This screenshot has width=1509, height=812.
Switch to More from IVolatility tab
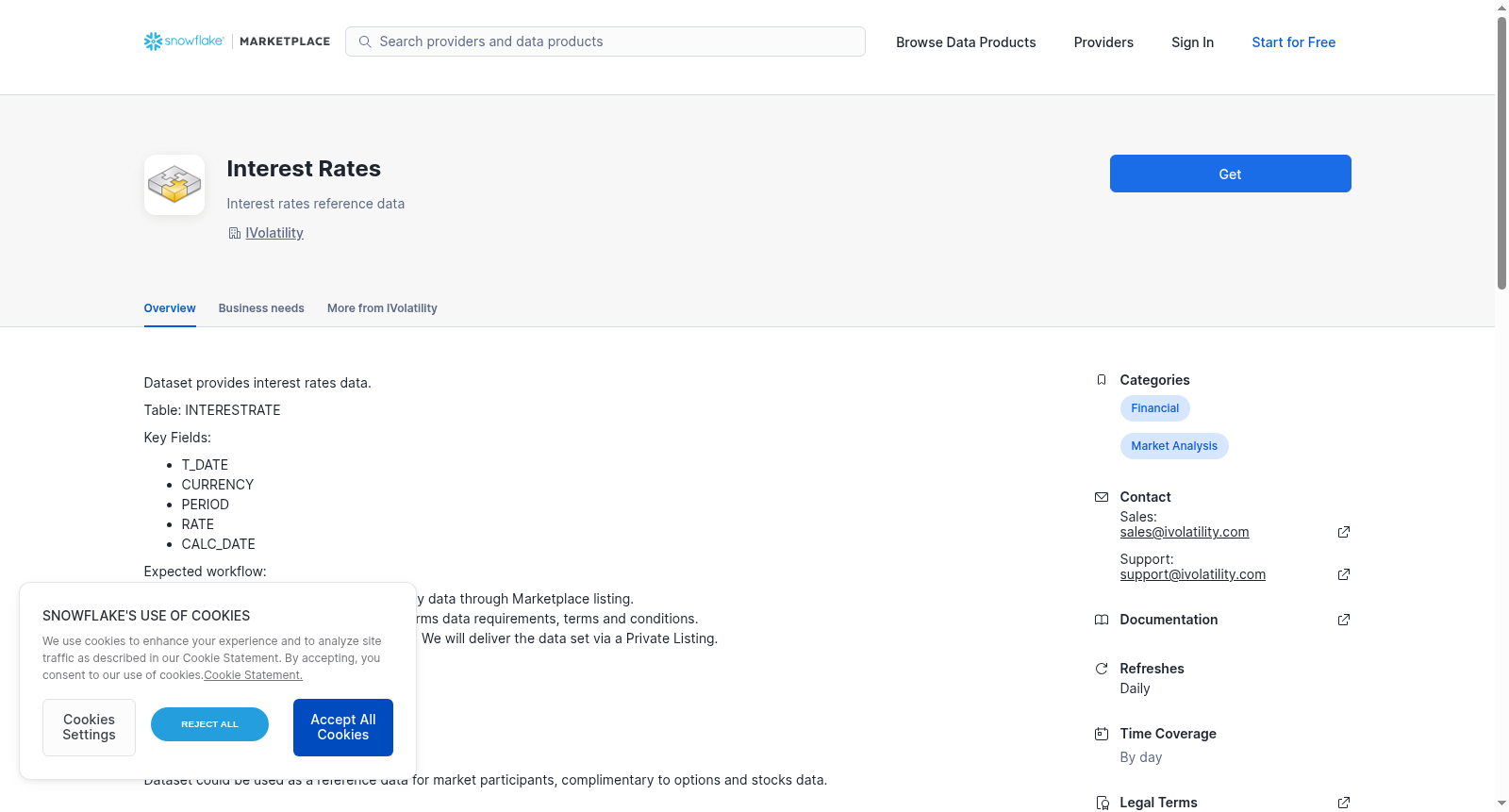tap(382, 308)
